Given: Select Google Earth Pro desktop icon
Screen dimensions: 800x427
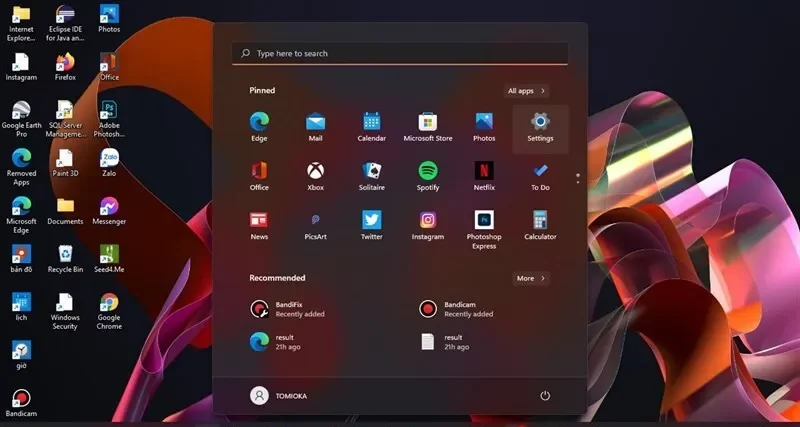Looking at the screenshot, I should (x=21, y=119).
